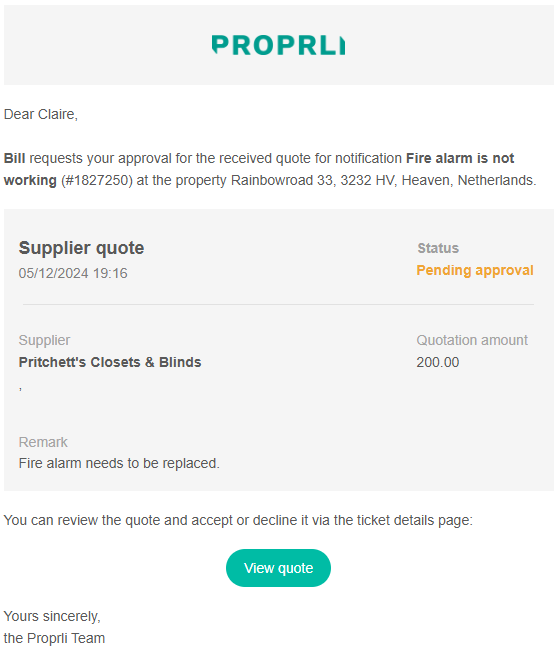Select the Pending approval status text

point(475,270)
